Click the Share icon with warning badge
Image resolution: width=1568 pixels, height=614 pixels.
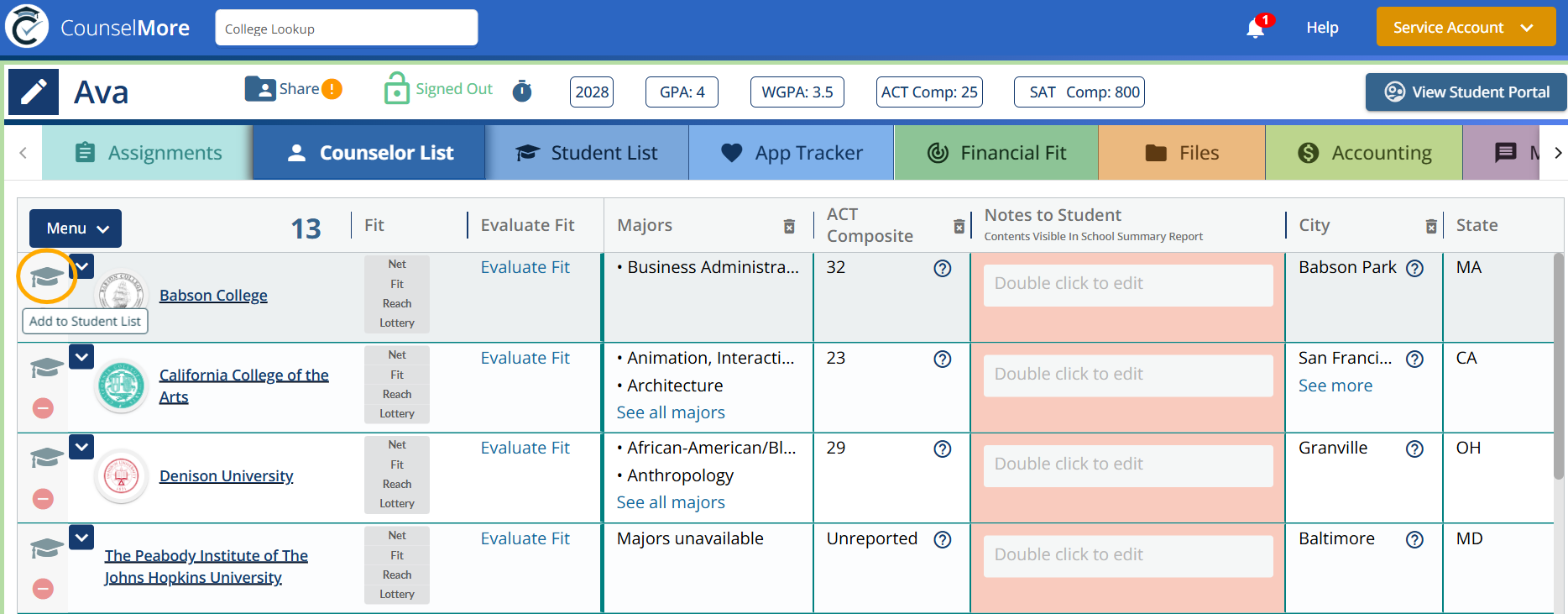(293, 89)
